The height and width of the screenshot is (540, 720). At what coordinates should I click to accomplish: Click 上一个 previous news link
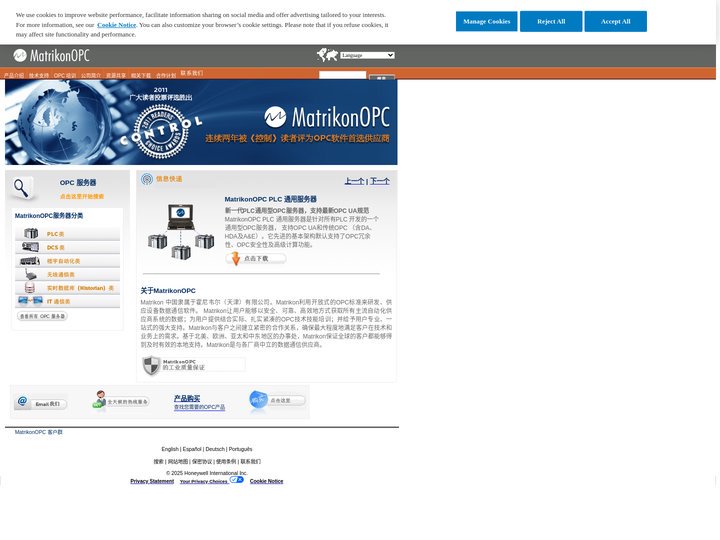coord(354,181)
